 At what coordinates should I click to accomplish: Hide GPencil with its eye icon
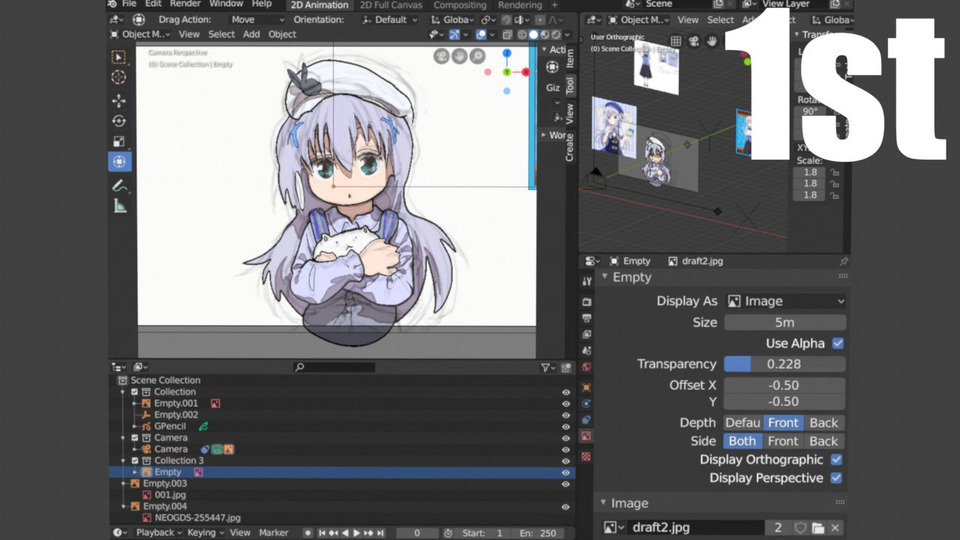[566, 427]
